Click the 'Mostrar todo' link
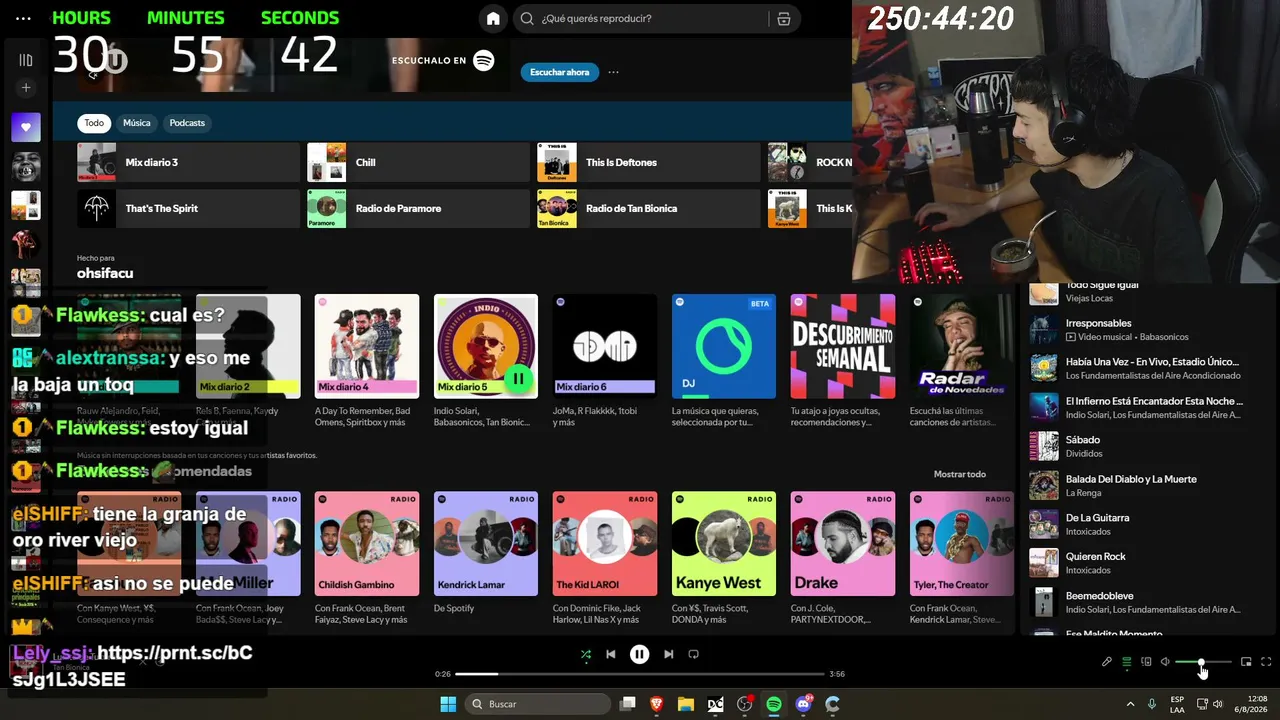 click(960, 474)
